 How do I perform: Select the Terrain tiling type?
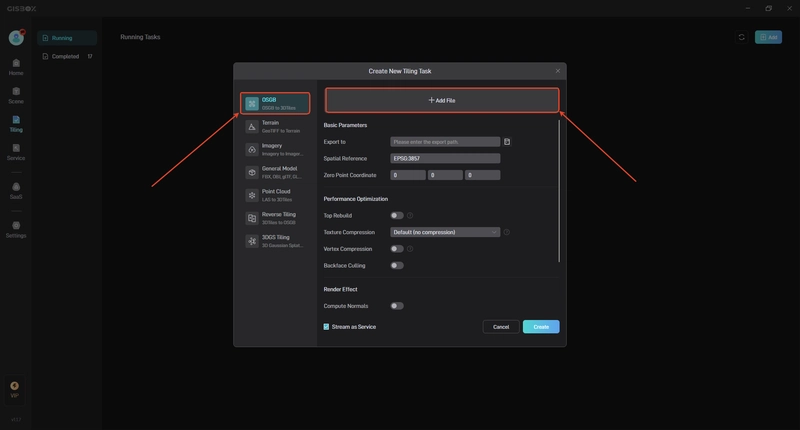[x=276, y=127]
